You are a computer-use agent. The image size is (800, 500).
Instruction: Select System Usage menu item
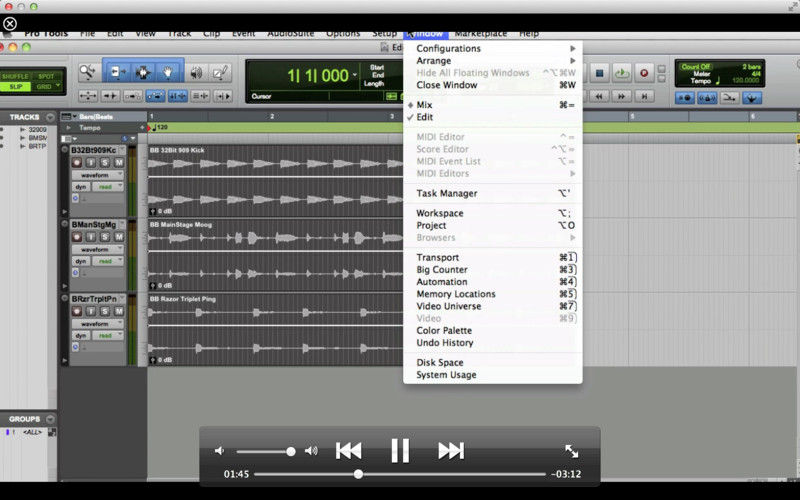493,375
